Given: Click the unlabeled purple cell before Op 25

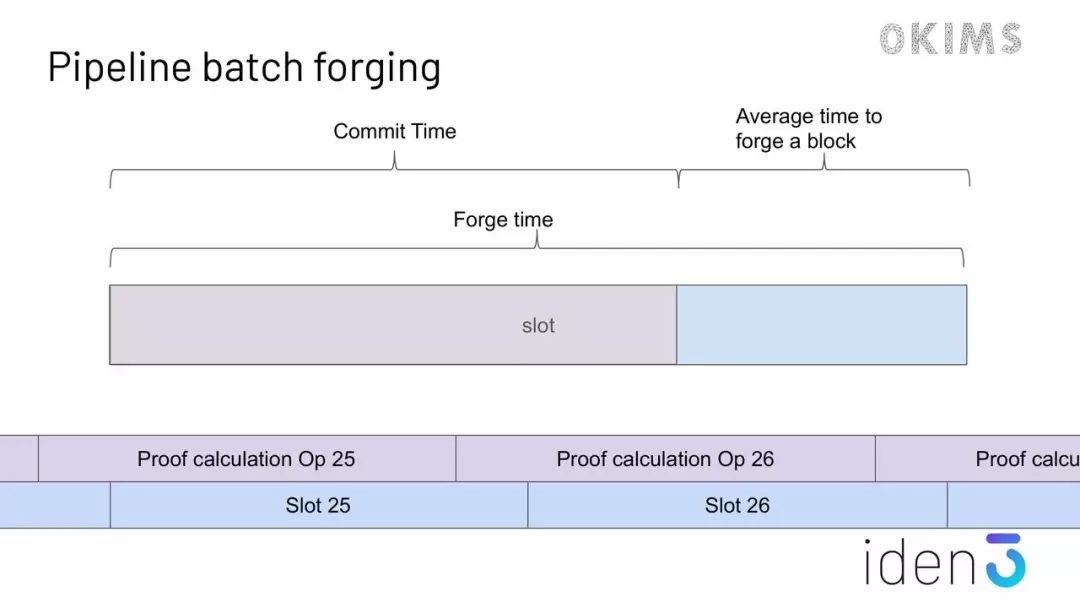Looking at the screenshot, I should 19,459.
